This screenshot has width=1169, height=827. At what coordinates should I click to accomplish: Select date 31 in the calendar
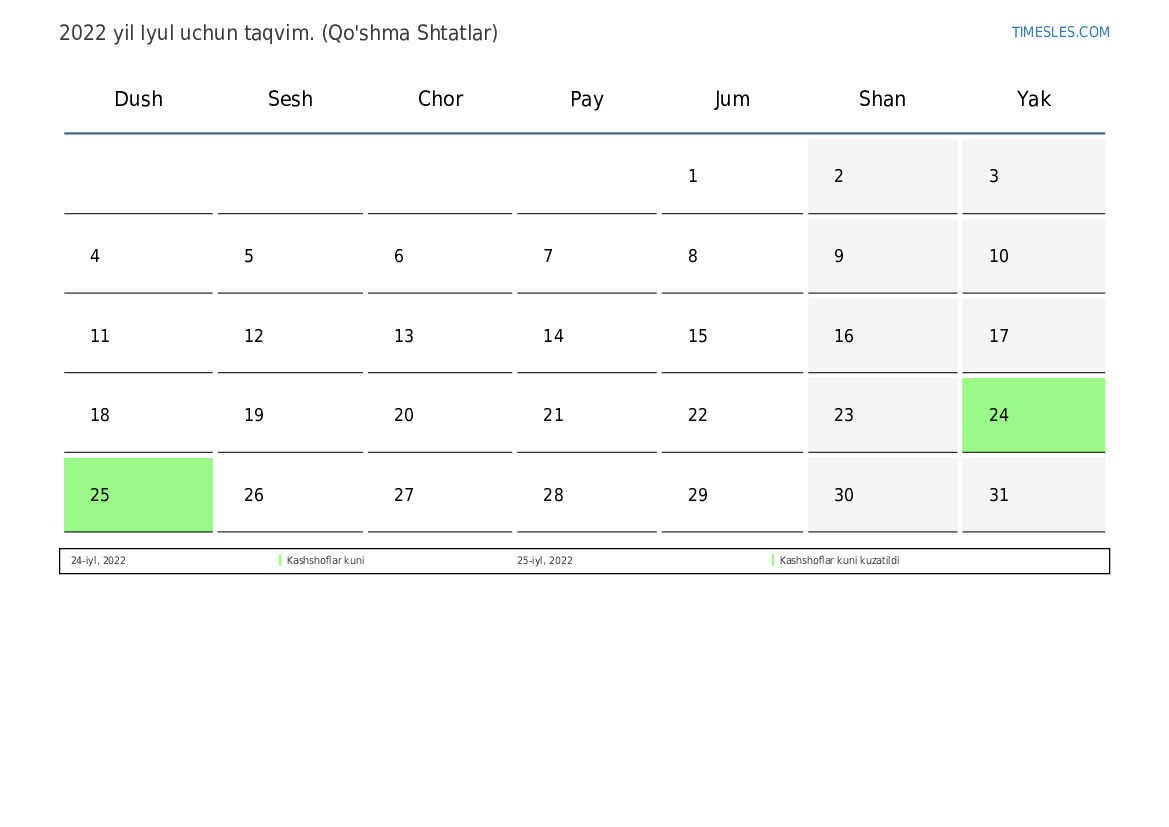(1033, 495)
